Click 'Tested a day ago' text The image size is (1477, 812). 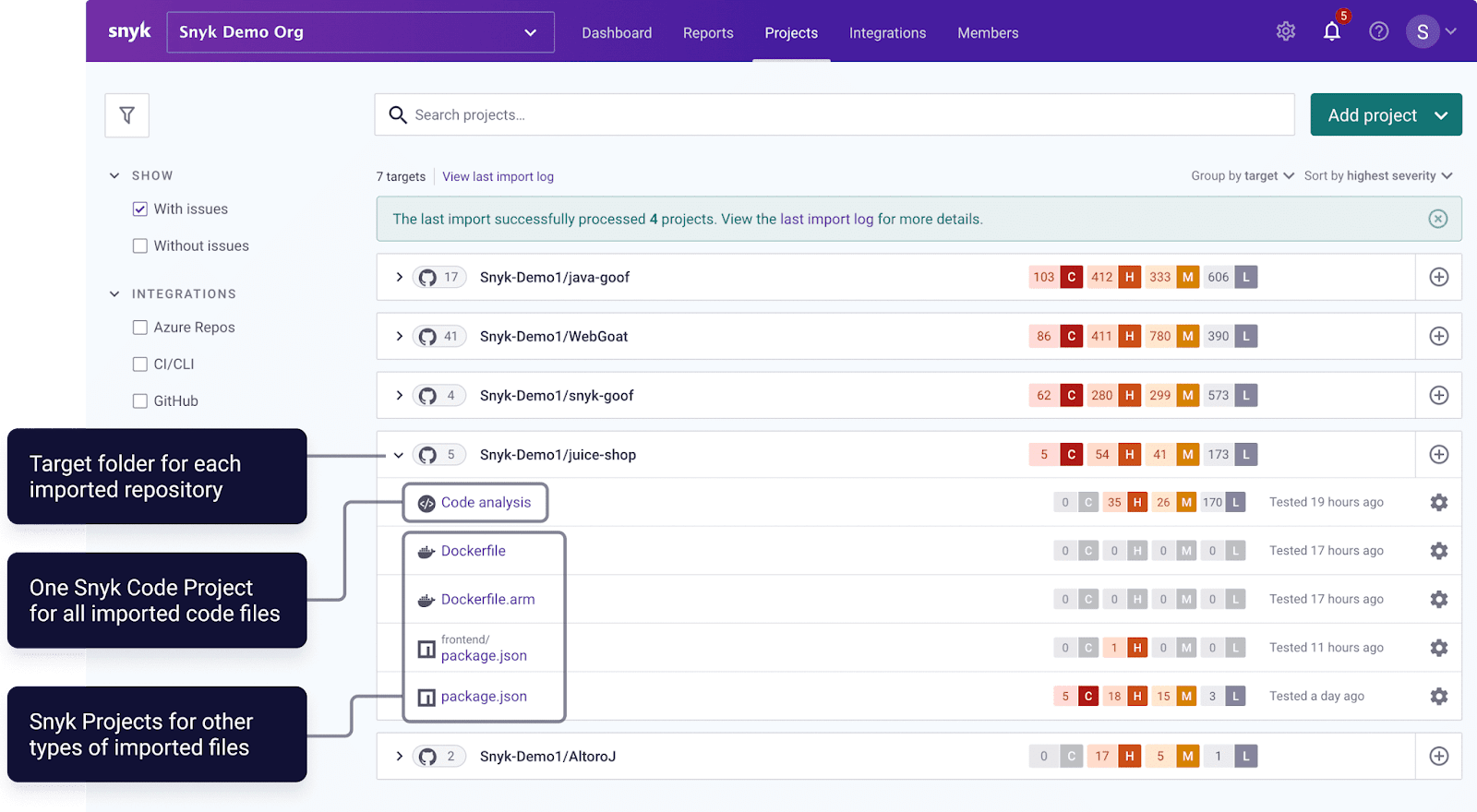(1316, 696)
